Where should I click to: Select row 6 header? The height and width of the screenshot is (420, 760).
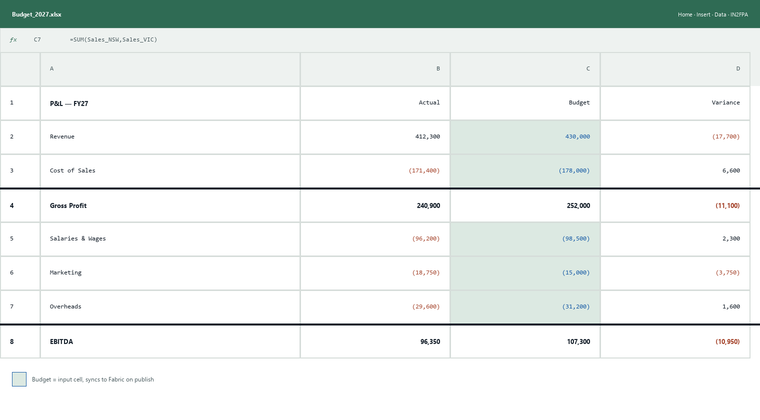click(20, 273)
